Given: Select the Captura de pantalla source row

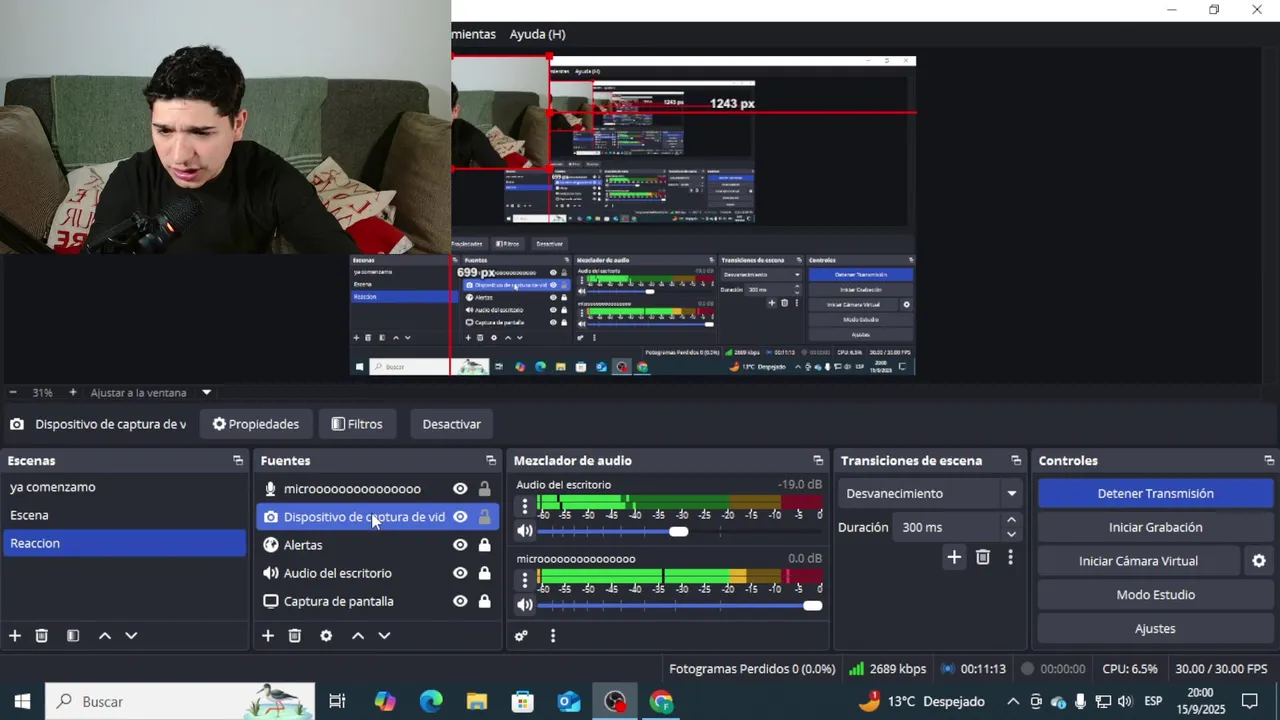Looking at the screenshot, I should pyautogui.click(x=377, y=601).
